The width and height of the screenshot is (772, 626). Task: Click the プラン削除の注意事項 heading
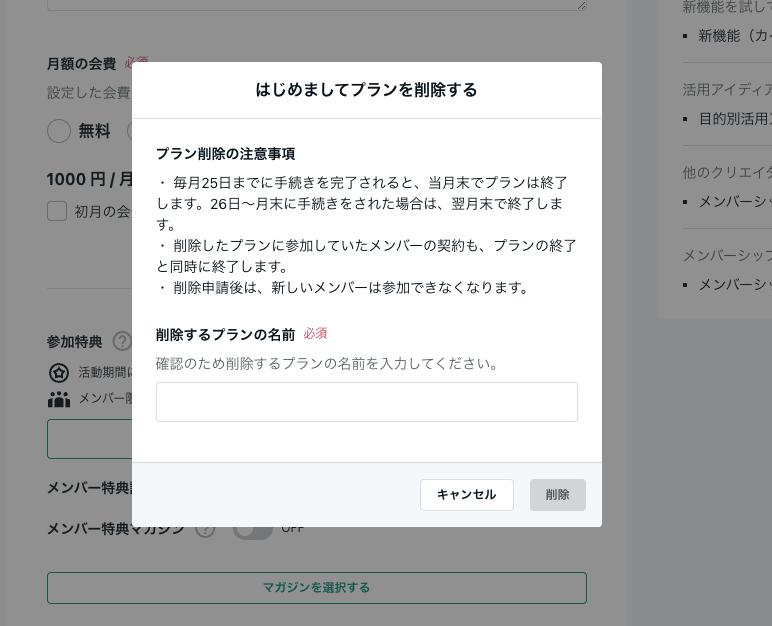225,154
